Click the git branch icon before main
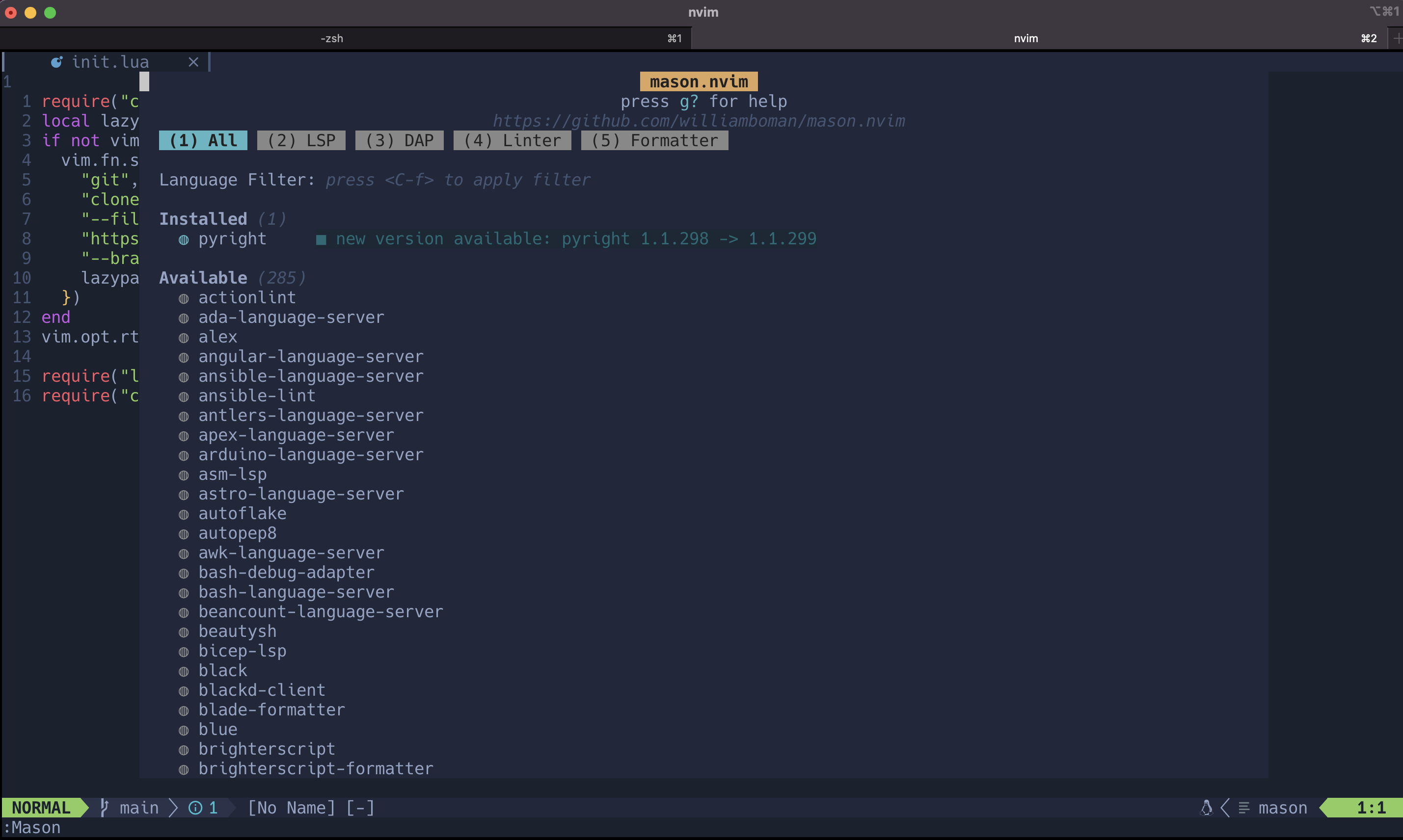 [104, 807]
